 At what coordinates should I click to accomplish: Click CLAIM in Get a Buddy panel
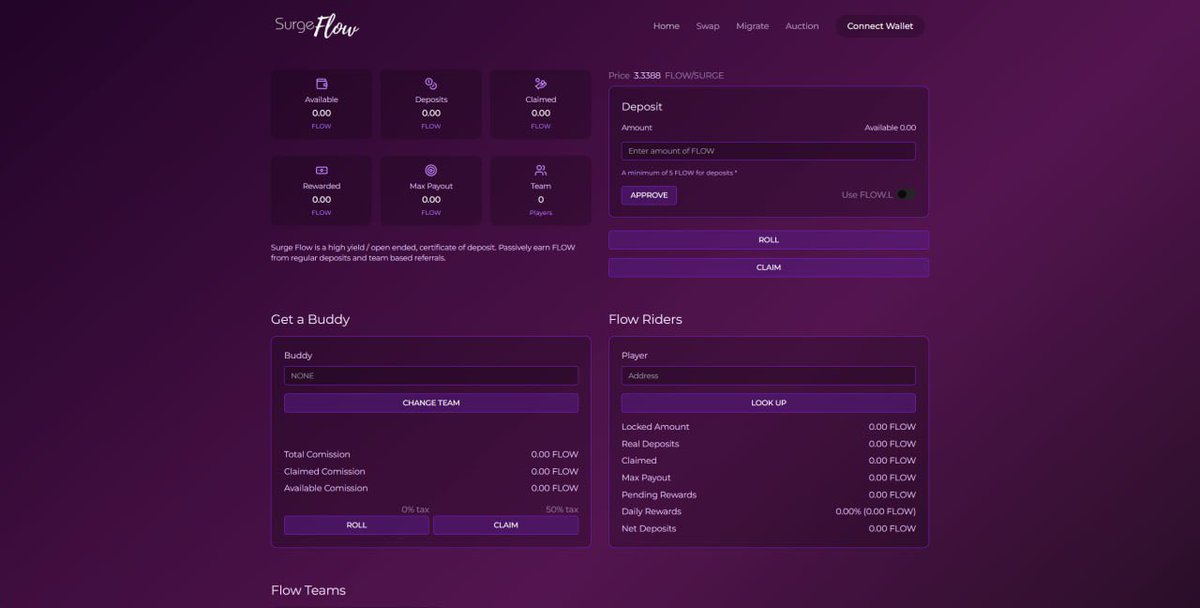[x=506, y=525]
